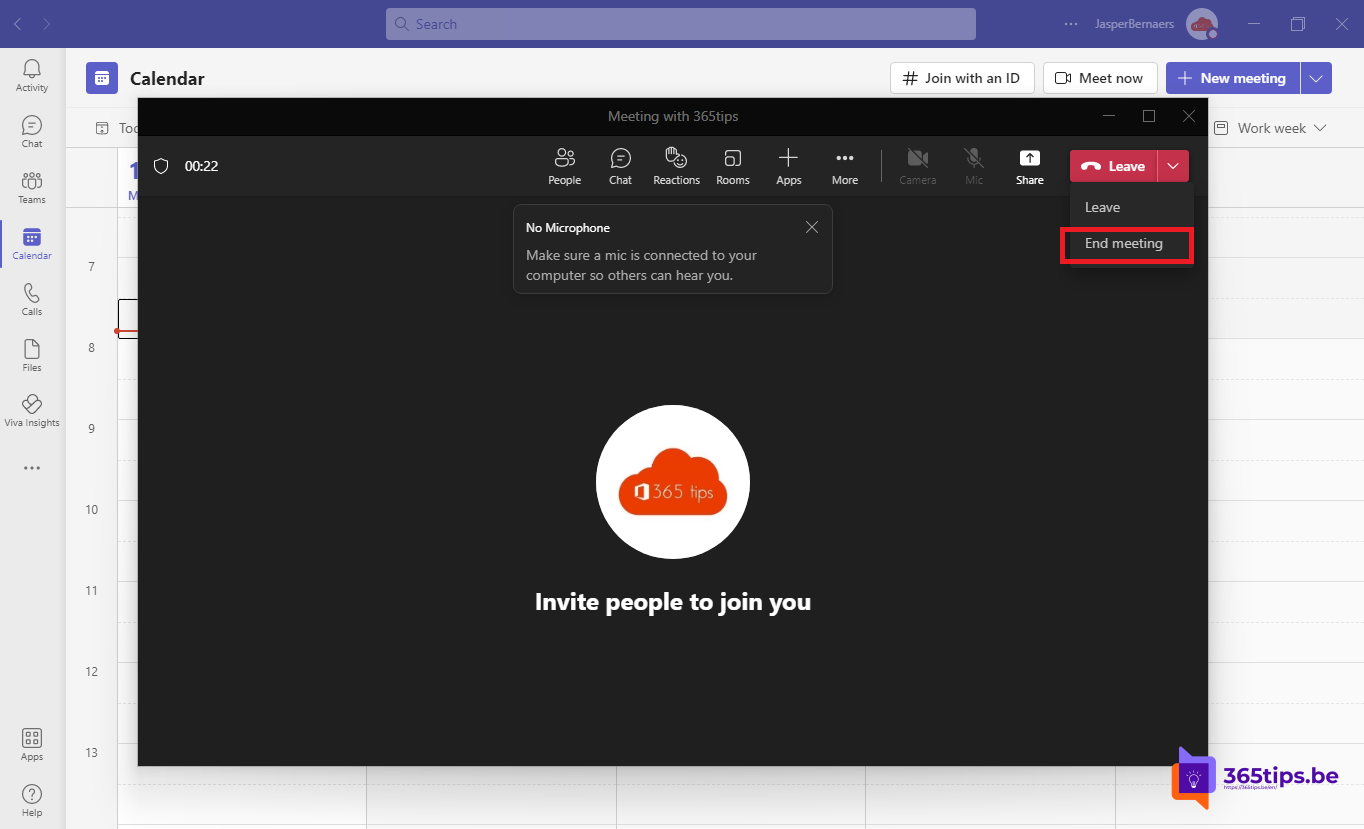Open More actions in meeting toolbar
The width and height of the screenshot is (1364, 829).
(844, 166)
